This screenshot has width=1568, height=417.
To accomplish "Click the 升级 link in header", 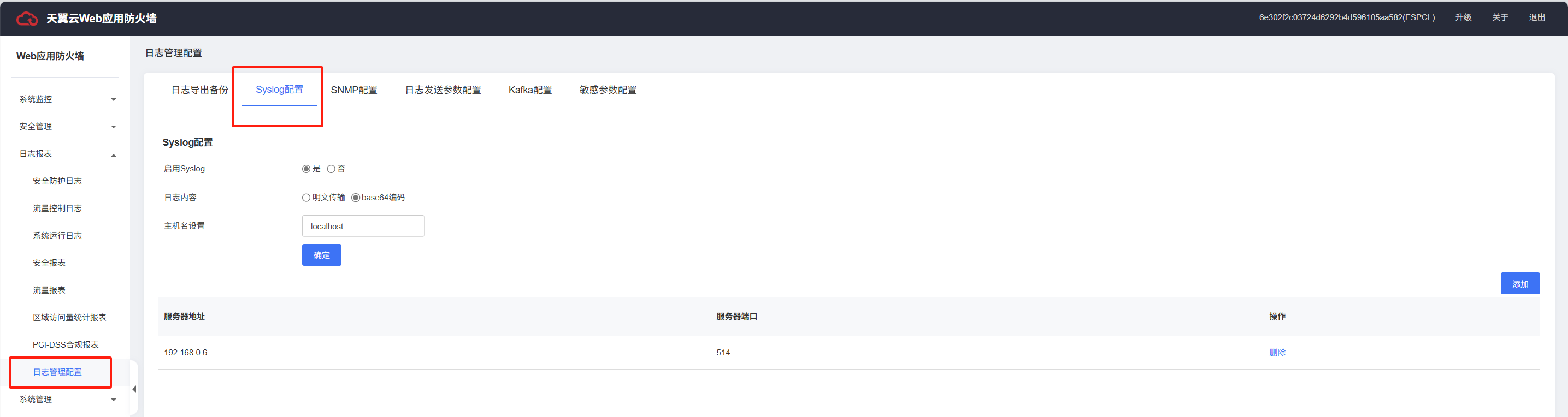I will click(x=1463, y=17).
